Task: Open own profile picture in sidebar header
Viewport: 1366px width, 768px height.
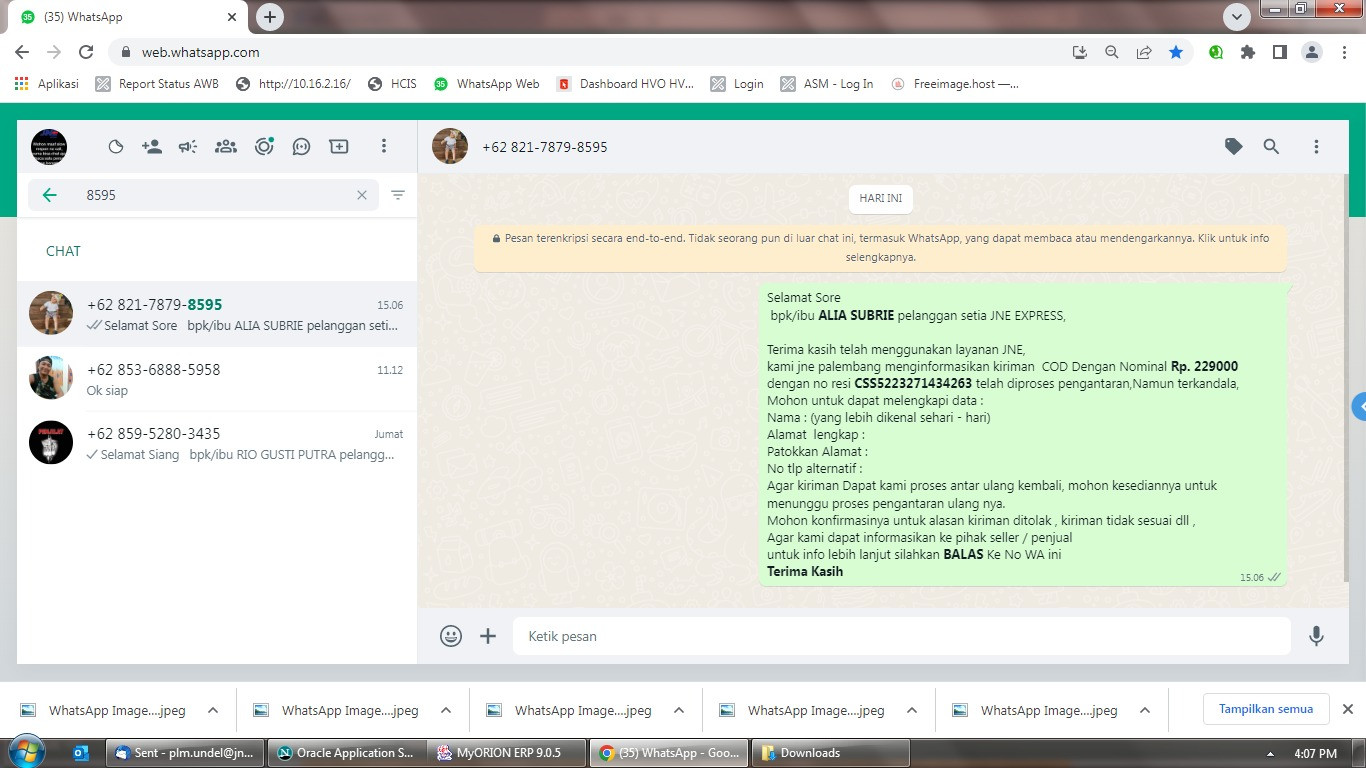Action: [x=49, y=147]
